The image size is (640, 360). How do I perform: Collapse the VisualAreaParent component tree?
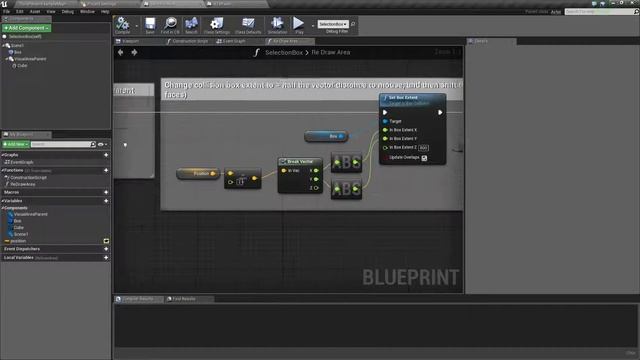point(7,59)
